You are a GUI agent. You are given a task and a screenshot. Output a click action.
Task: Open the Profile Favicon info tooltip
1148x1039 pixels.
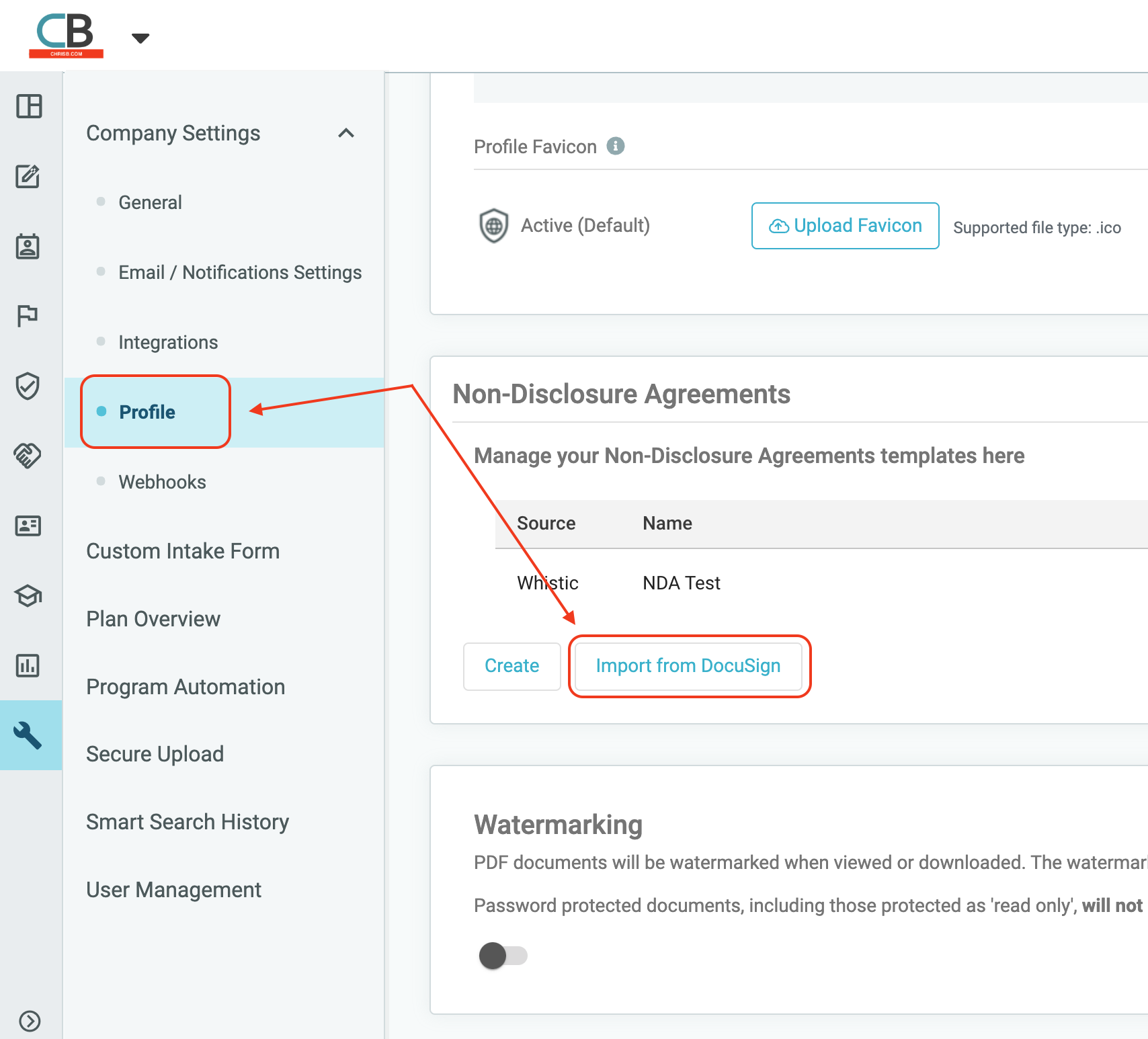click(x=617, y=145)
